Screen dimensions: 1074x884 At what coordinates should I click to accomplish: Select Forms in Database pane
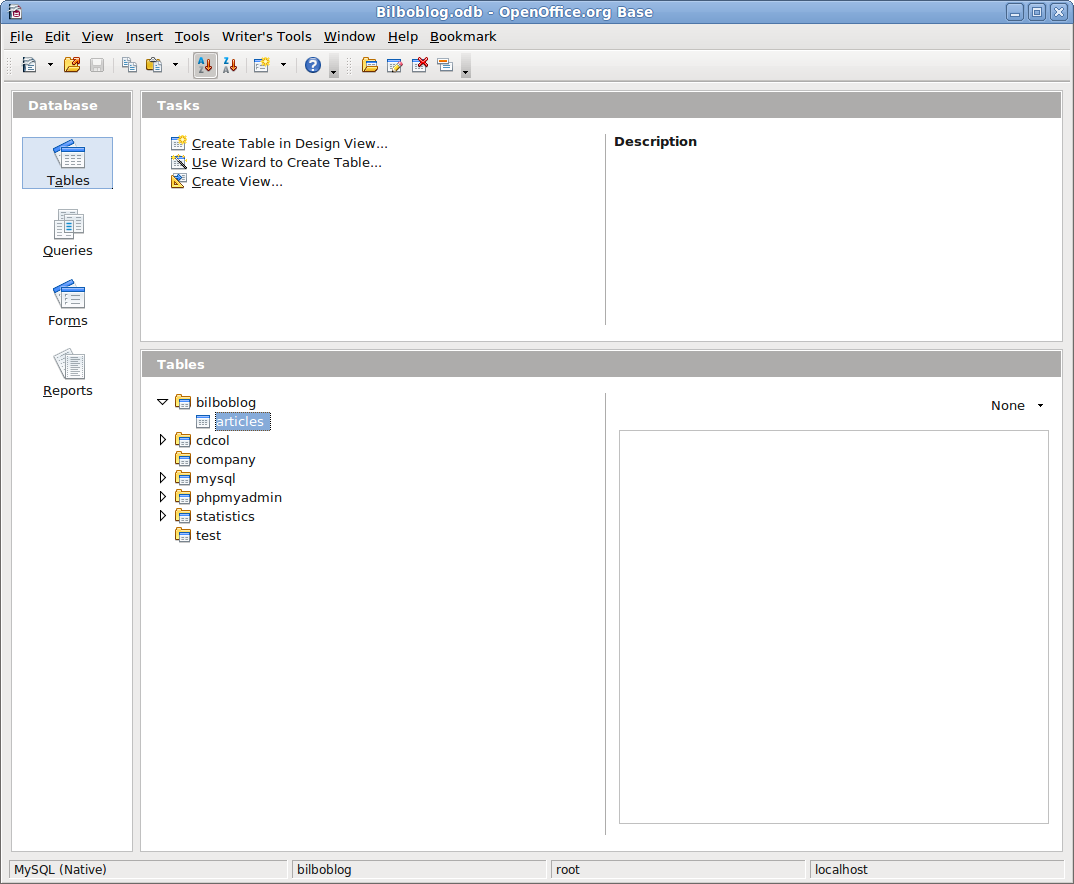point(68,303)
